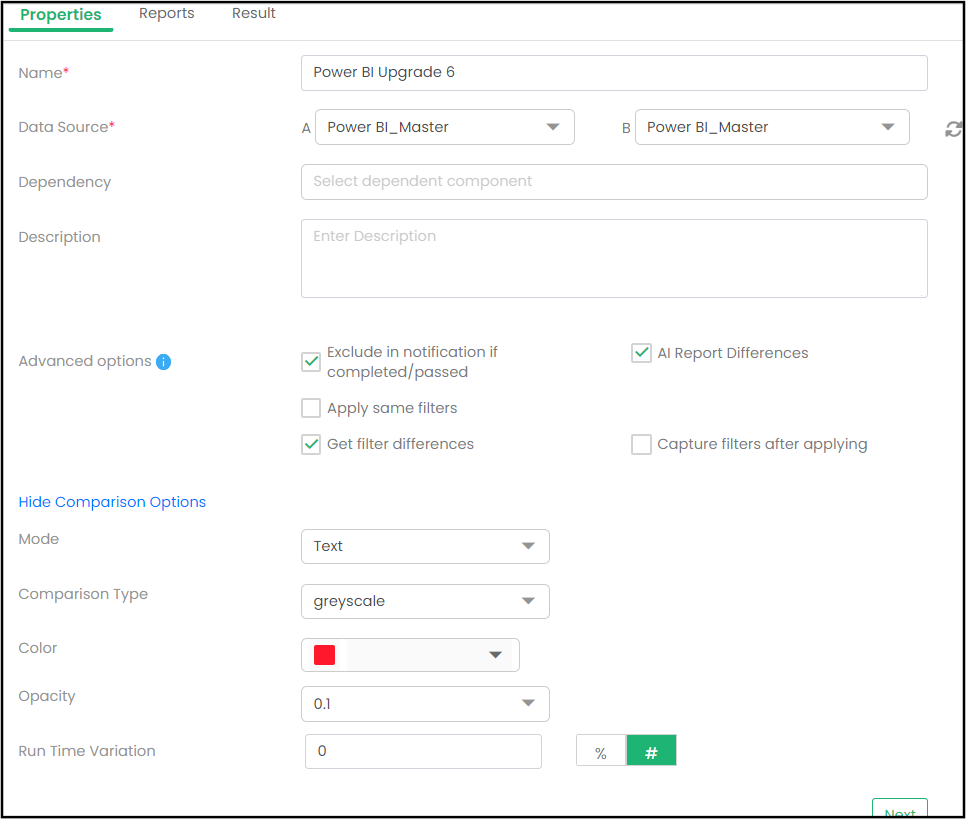Viewport: 966px width, 819px height.
Task: Disable Get filter differences checkbox
Action: click(x=311, y=444)
